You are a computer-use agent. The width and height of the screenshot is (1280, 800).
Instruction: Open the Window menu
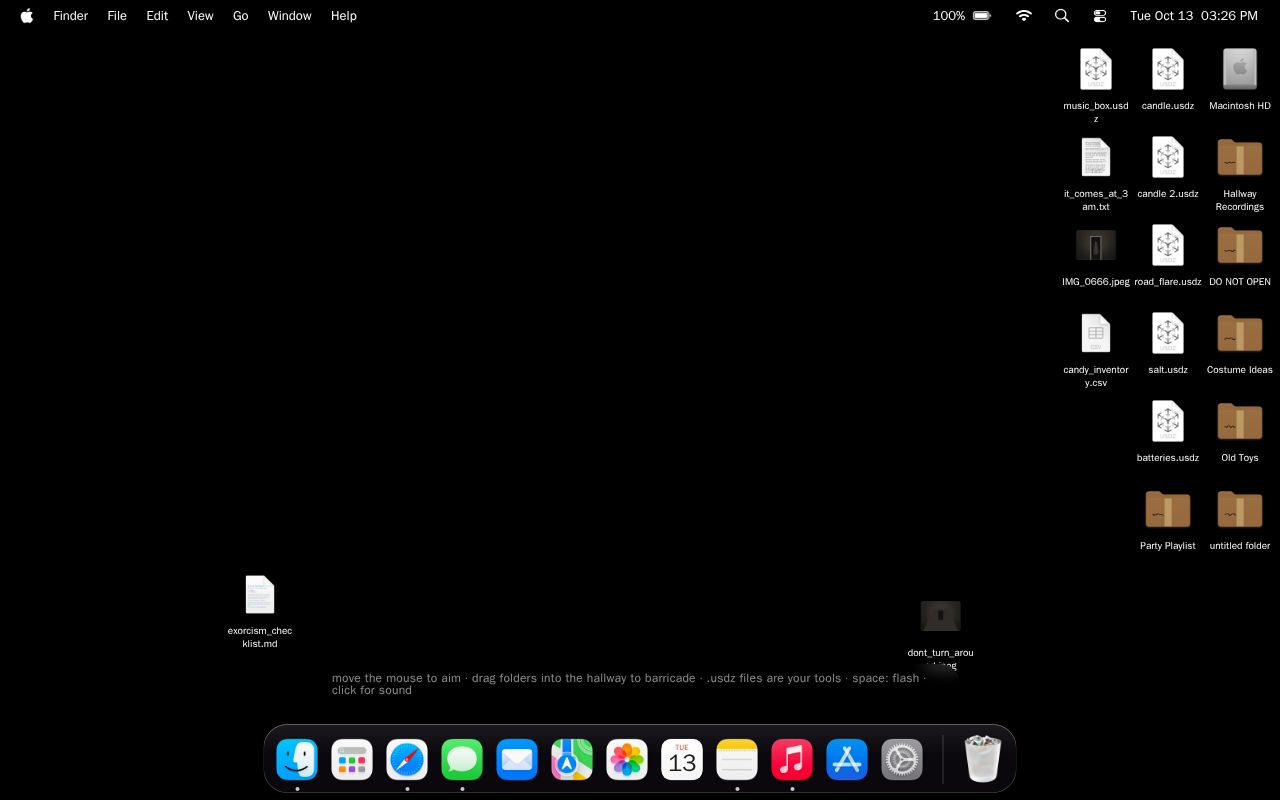[x=289, y=16]
